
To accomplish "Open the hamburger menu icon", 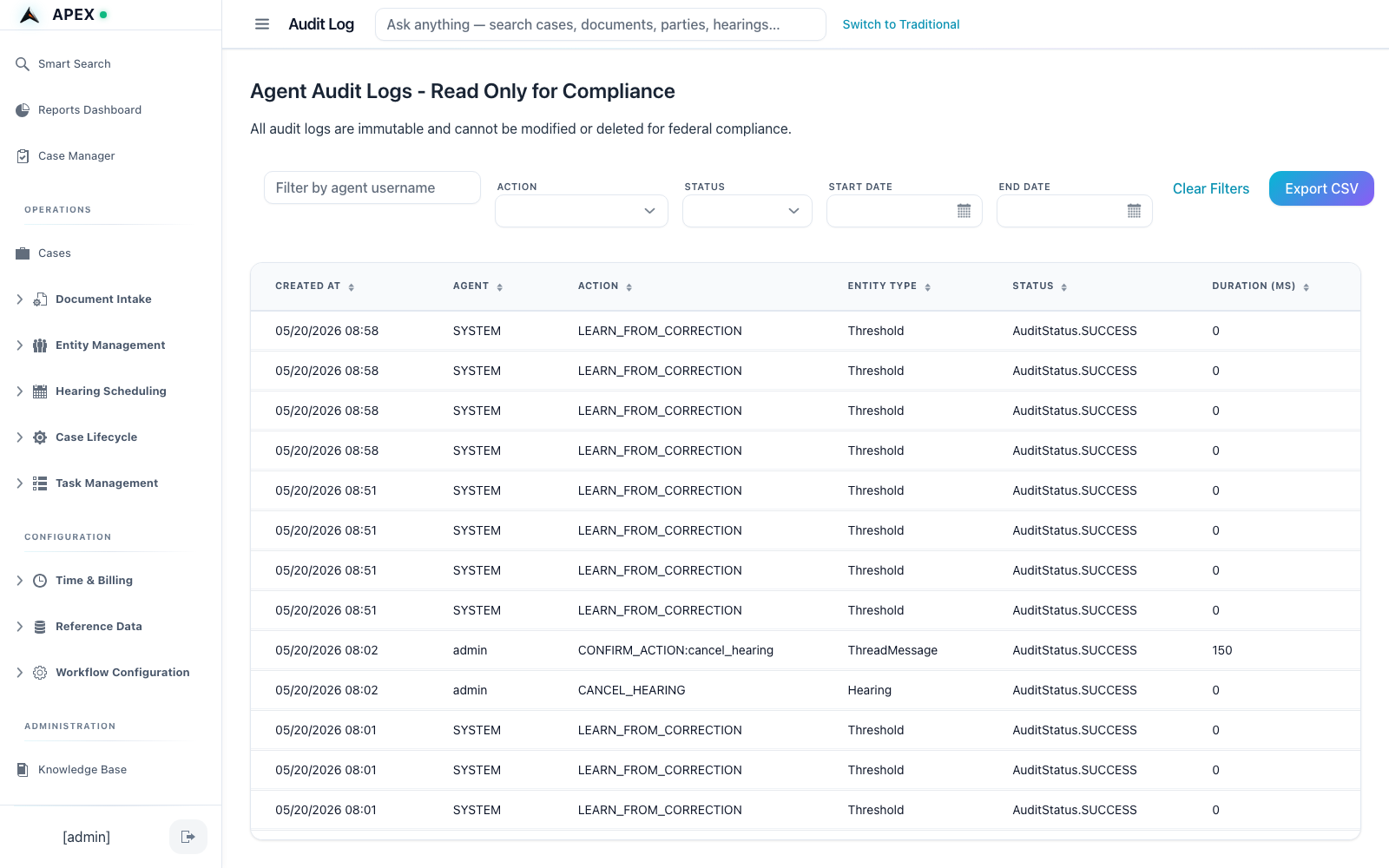I will pyautogui.click(x=262, y=24).
